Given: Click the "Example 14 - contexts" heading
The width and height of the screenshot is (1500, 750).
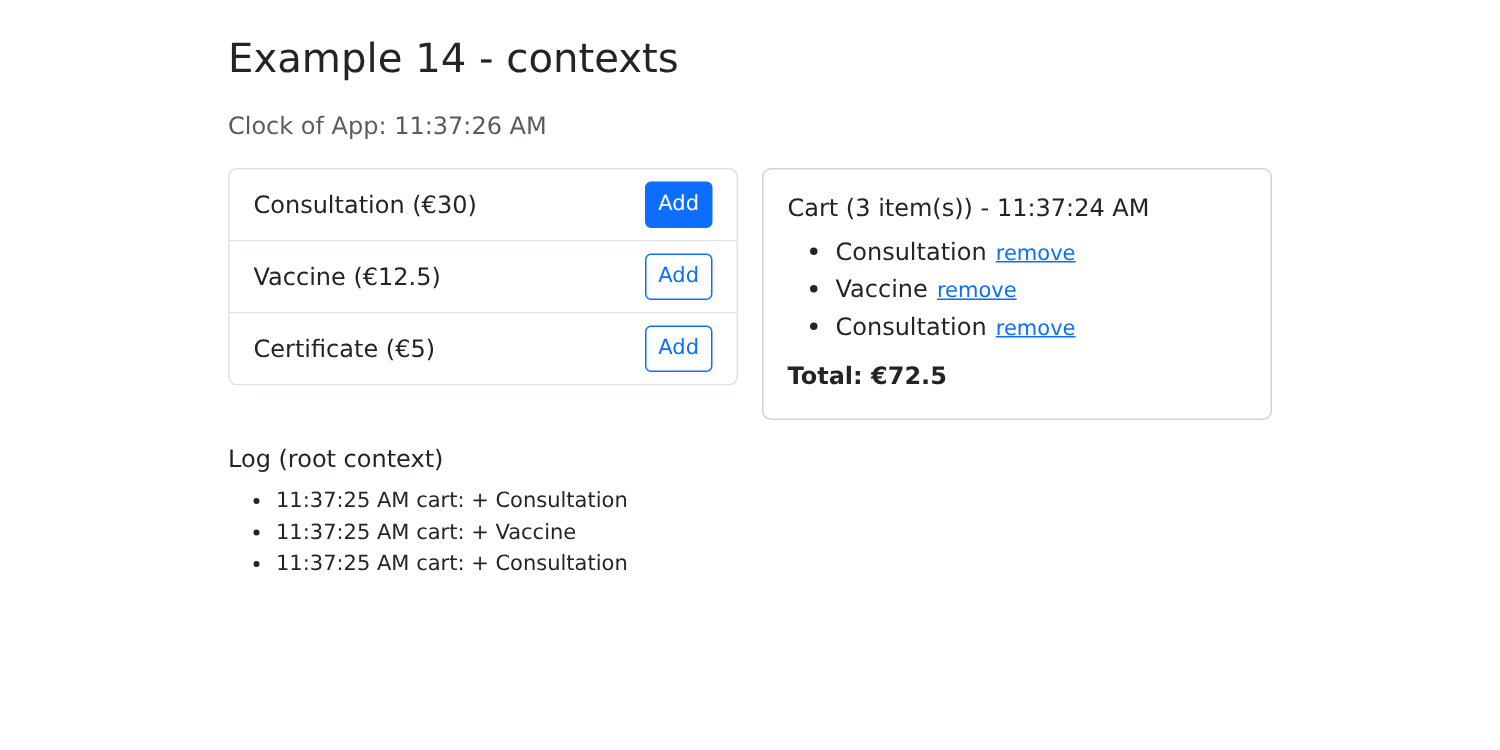Looking at the screenshot, I should (x=453, y=58).
